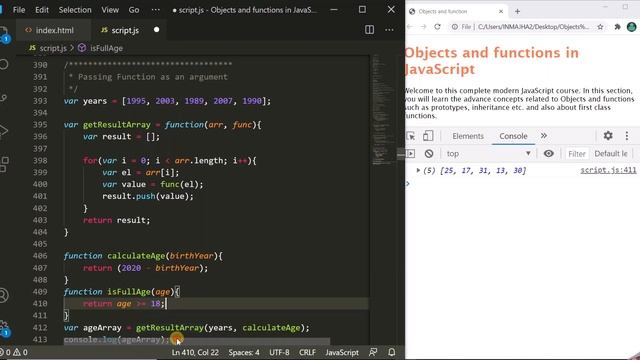
Task: Select the Console tab in DevTools
Action: click(513, 136)
